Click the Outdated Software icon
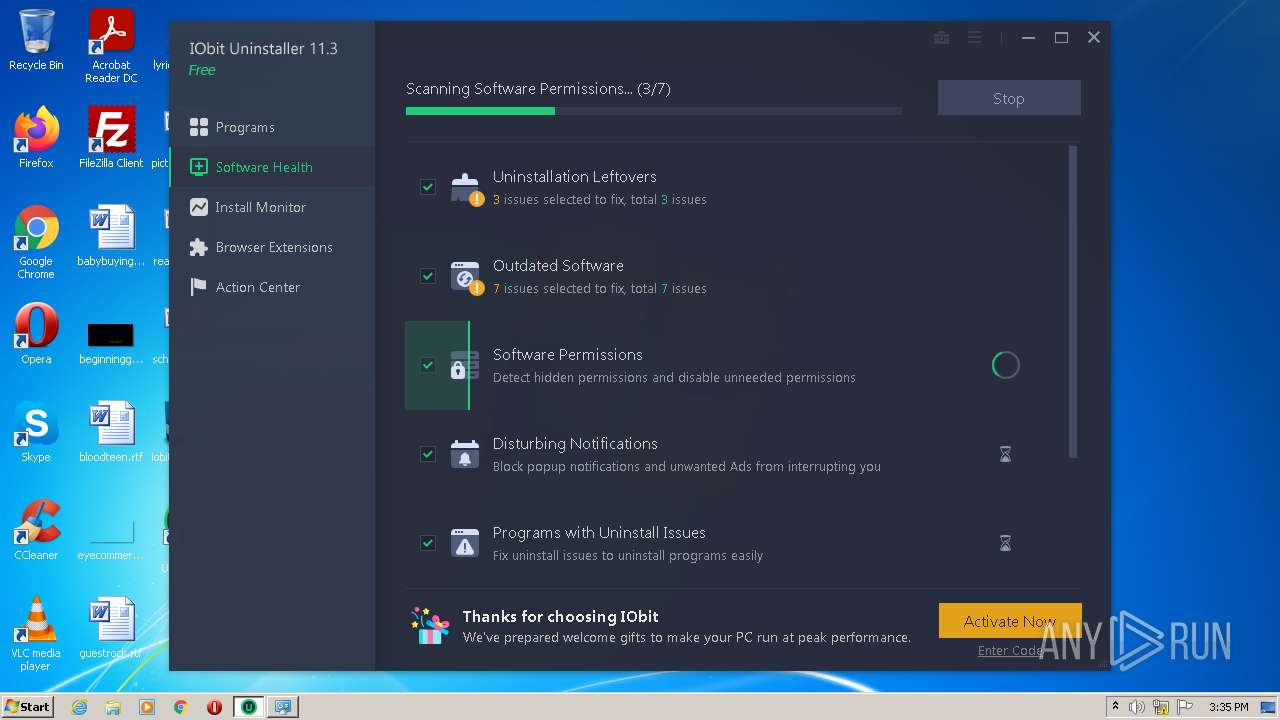 465,276
